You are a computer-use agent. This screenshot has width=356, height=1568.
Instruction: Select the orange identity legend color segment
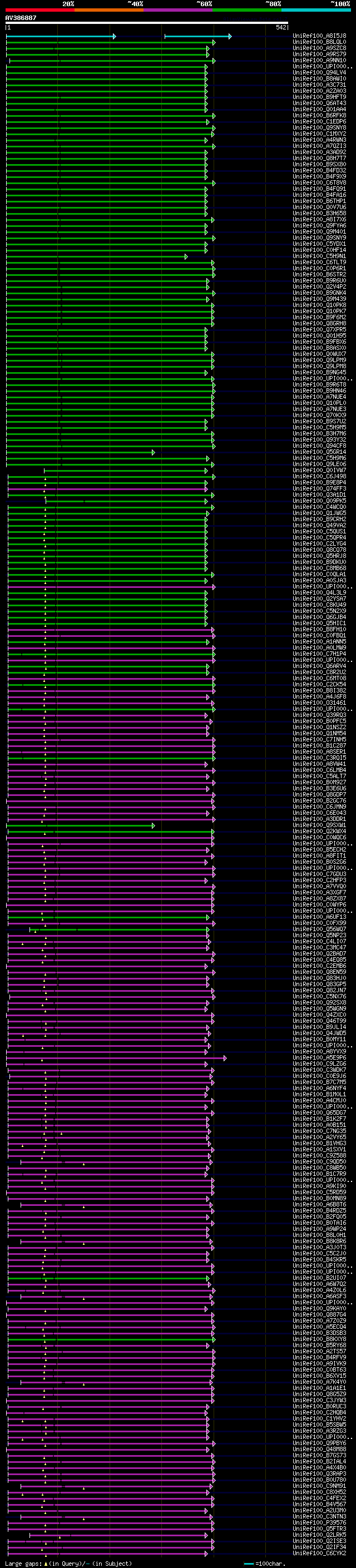pyautogui.click(x=109, y=10)
